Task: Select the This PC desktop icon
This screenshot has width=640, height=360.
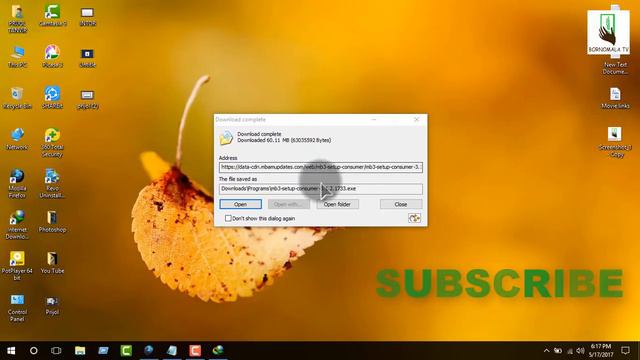Action: coord(17,57)
